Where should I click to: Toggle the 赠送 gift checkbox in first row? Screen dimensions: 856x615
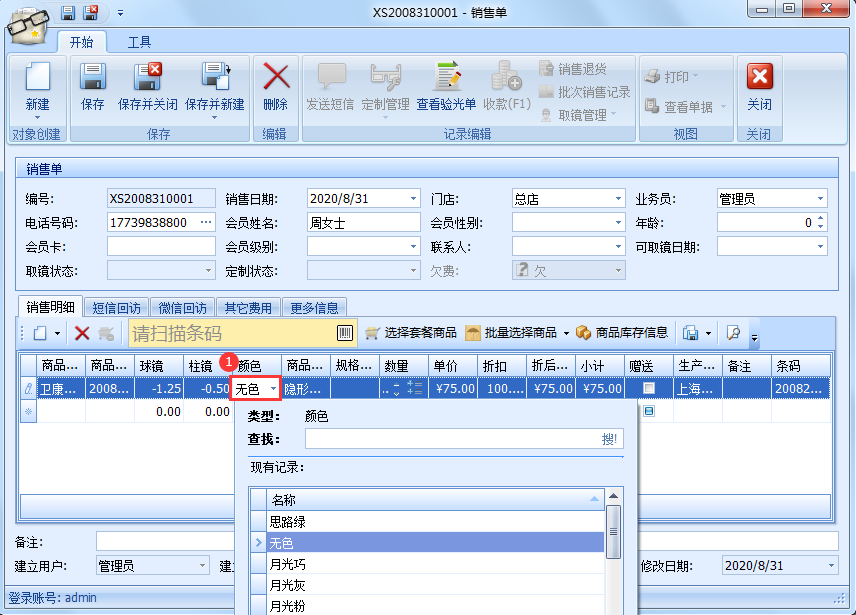[649, 388]
